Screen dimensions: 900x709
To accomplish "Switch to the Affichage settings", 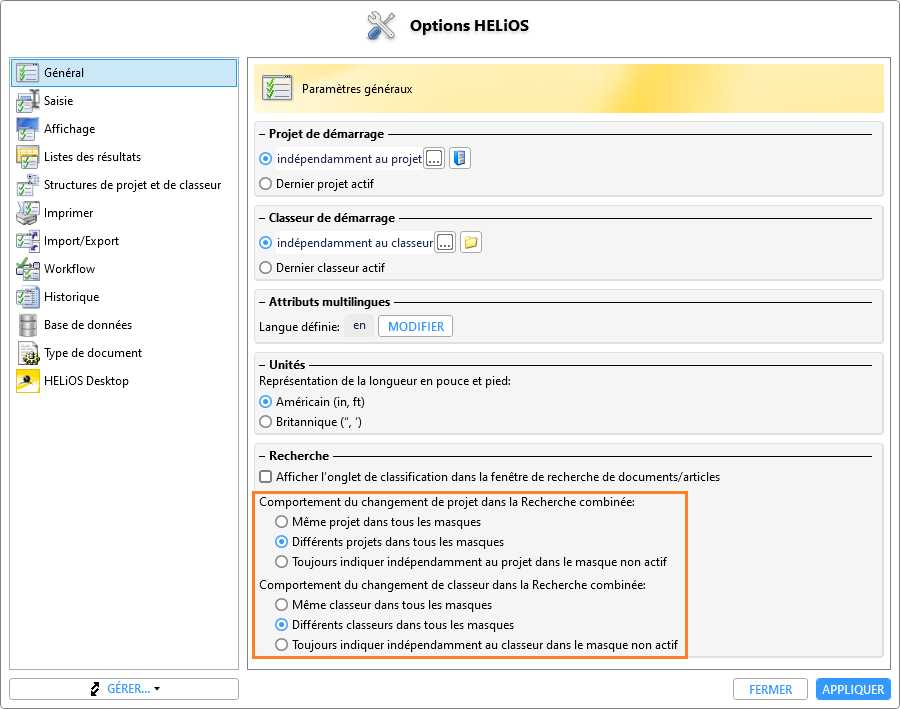I will [x=124, y=129].
